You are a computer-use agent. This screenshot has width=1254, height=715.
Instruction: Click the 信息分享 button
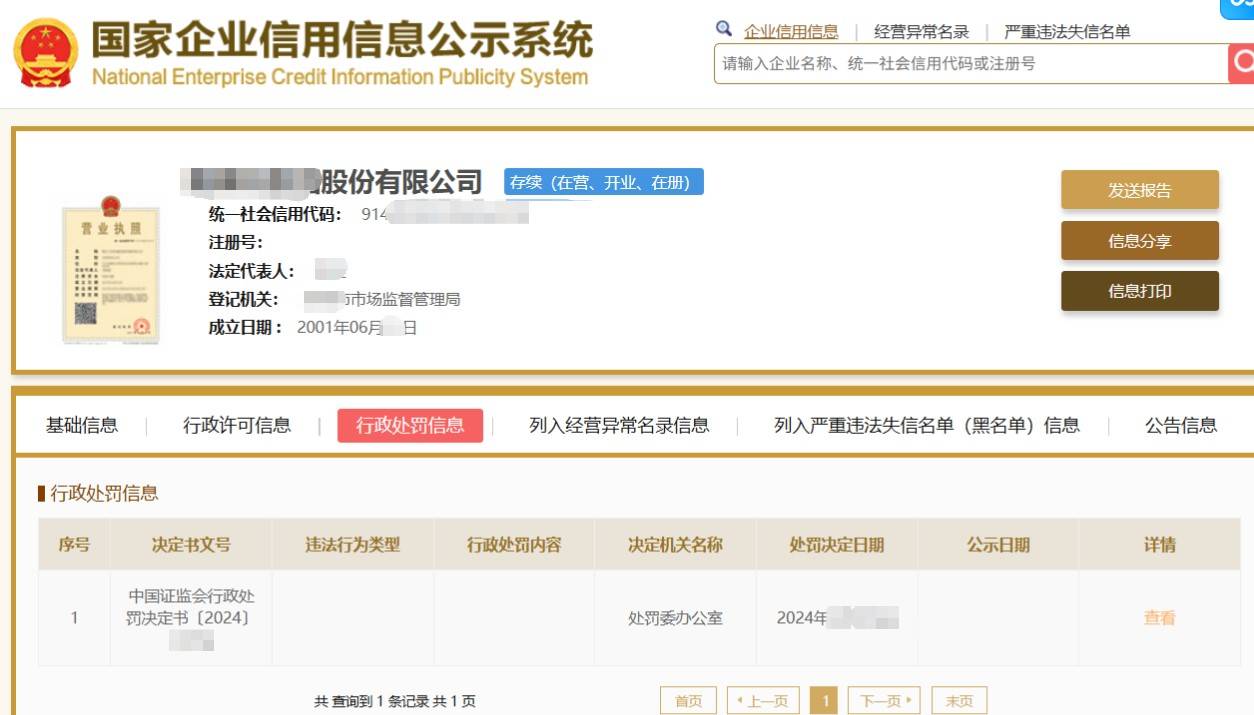pos(1139,241)
